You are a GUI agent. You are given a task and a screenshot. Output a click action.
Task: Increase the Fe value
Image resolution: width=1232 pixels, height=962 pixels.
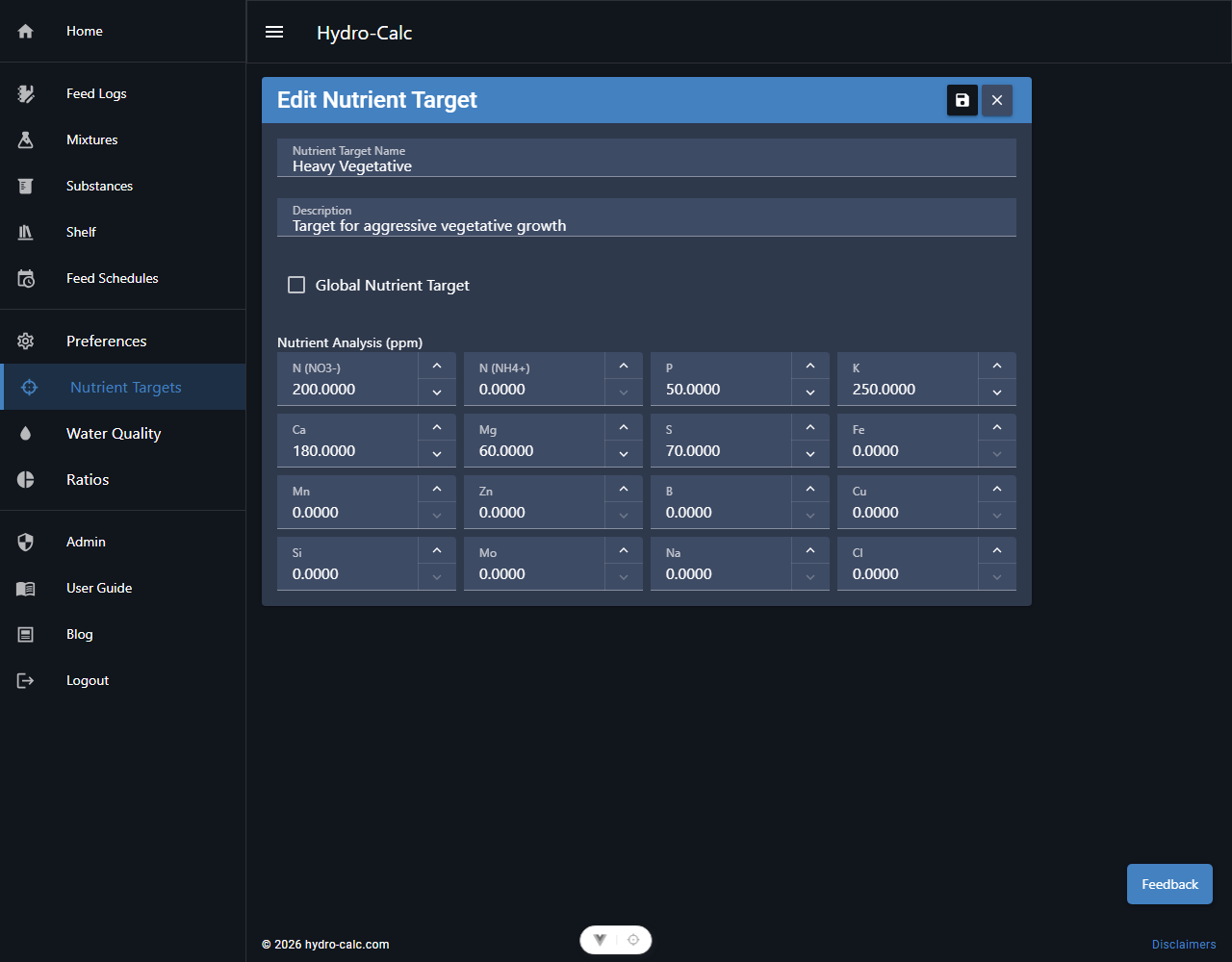click(x=997, y=427)
